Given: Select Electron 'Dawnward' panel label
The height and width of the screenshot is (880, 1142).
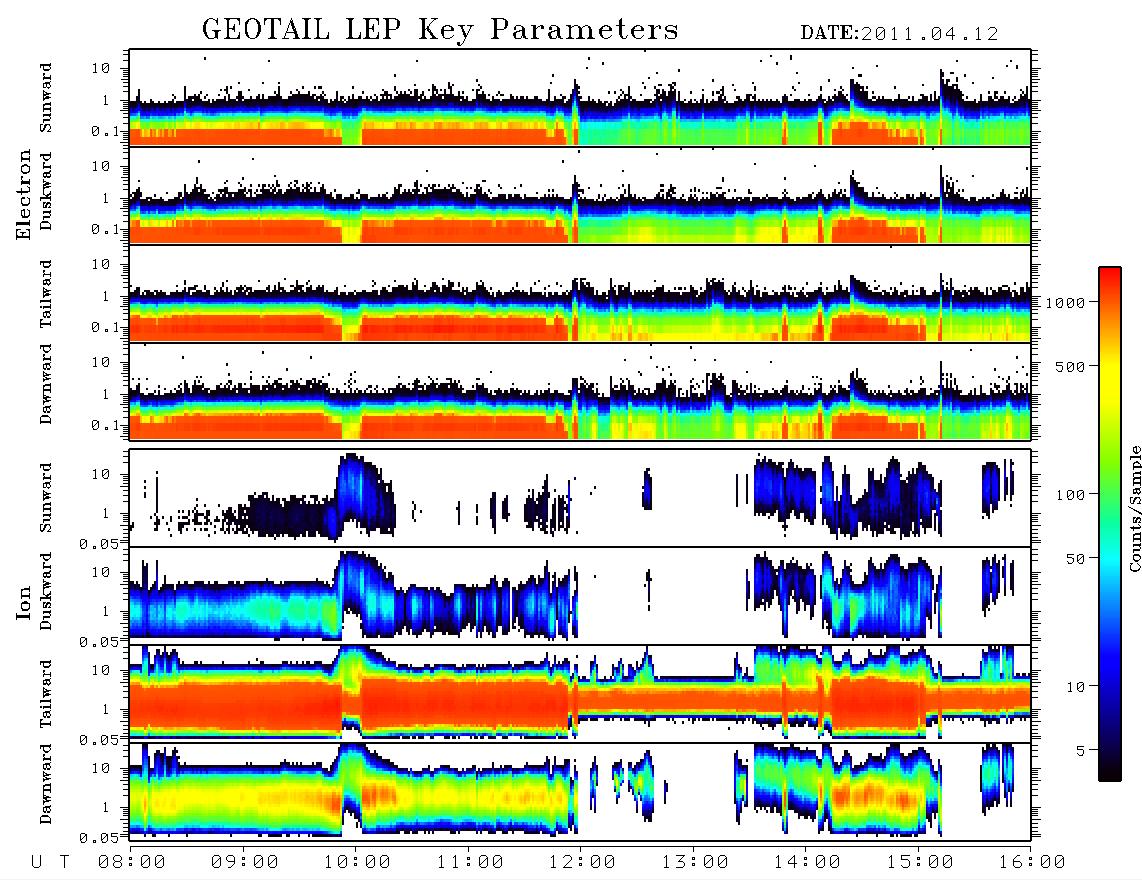Looking at the screenshot, I should (46, 385).
